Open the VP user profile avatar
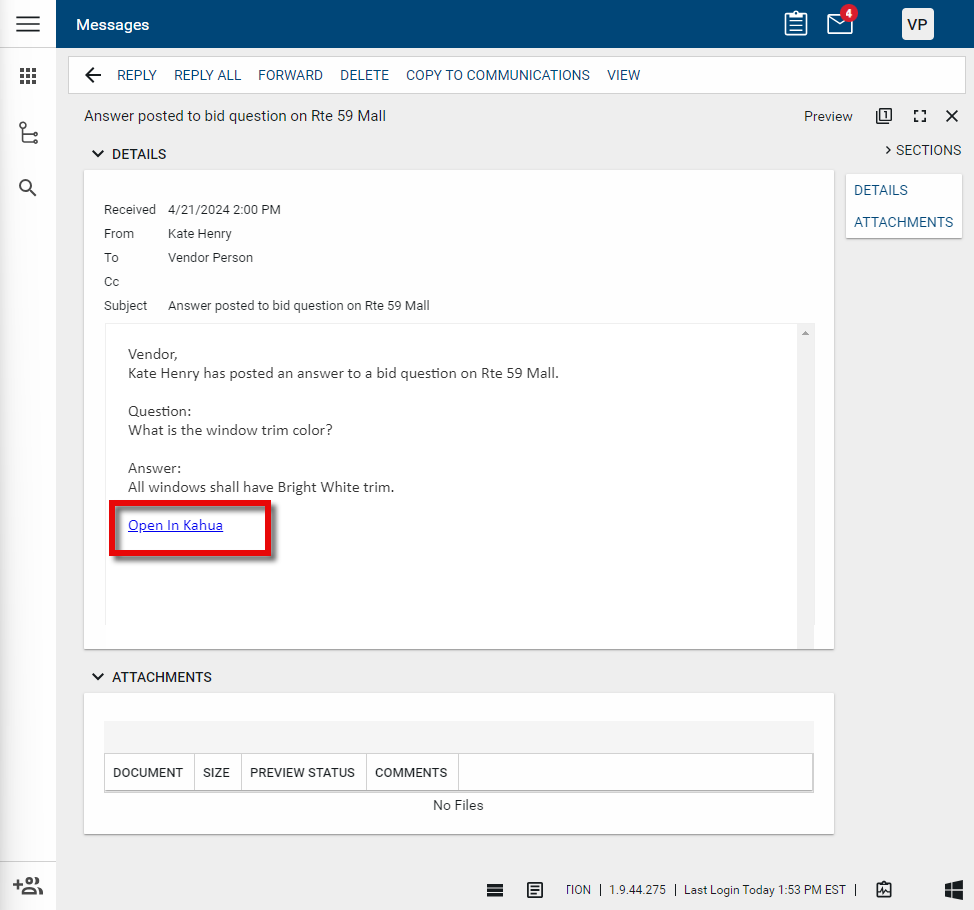This screenshot has width=974, height=910. (x=917, y=24)
